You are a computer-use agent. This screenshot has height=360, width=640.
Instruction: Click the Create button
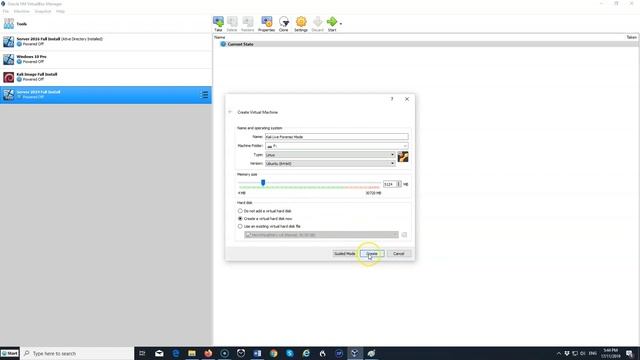click(x=372, y=253)
